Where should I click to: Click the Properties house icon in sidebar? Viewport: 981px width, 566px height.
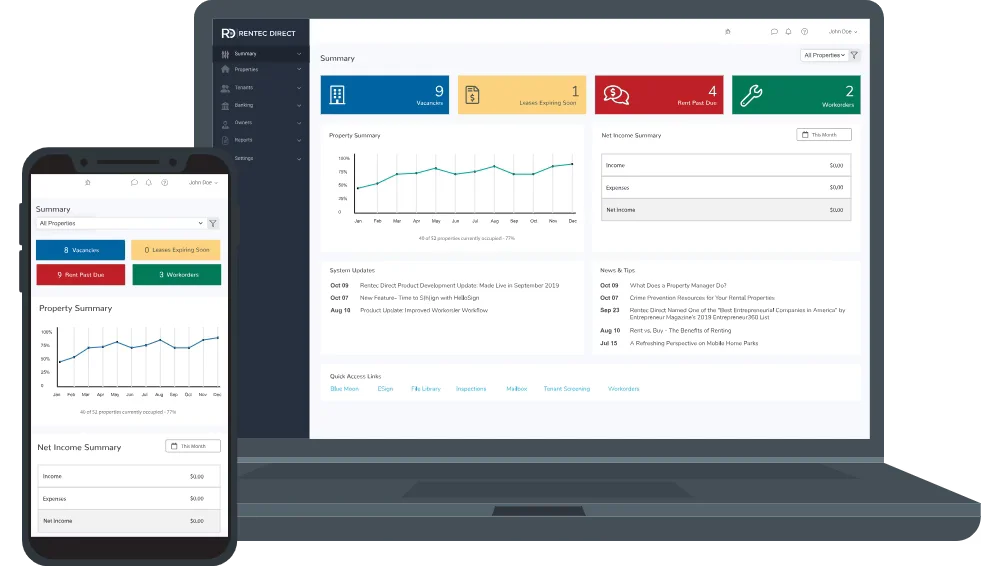coord(225,69)
